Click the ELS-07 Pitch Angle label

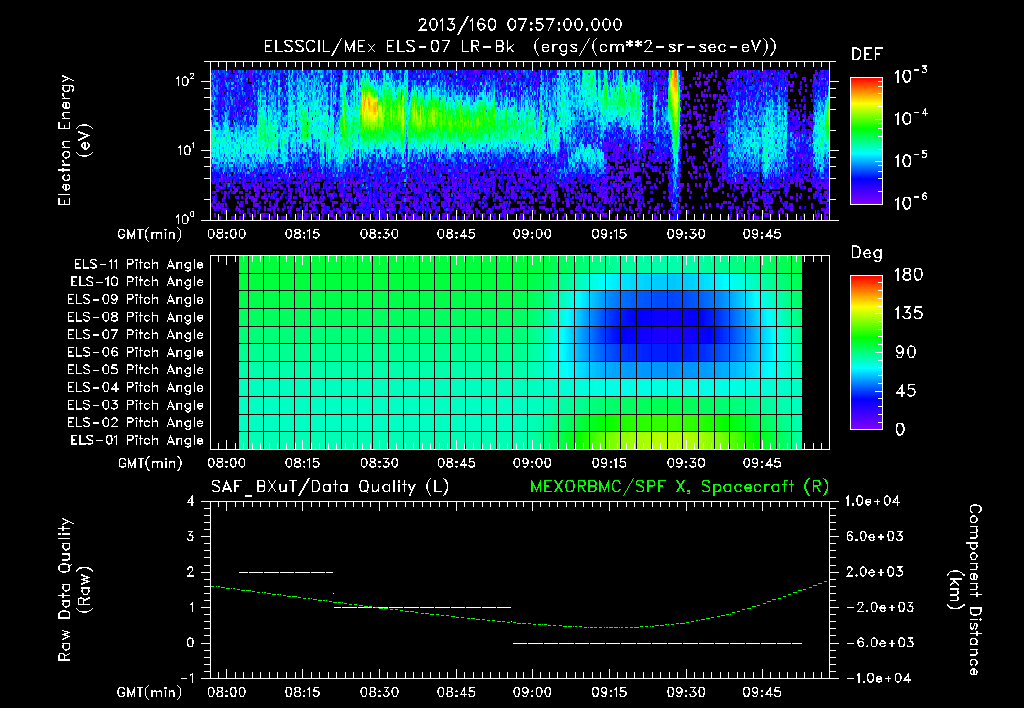pos(135,334)
